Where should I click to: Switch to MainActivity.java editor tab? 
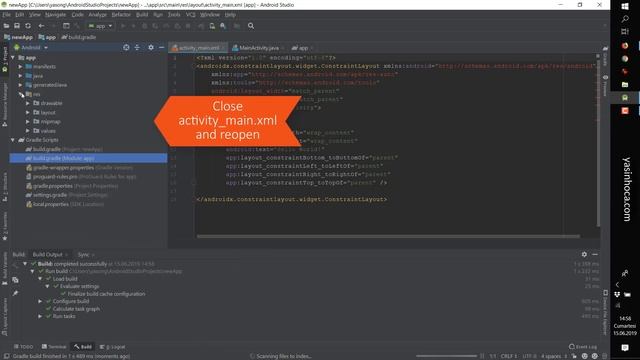(258, 48)
